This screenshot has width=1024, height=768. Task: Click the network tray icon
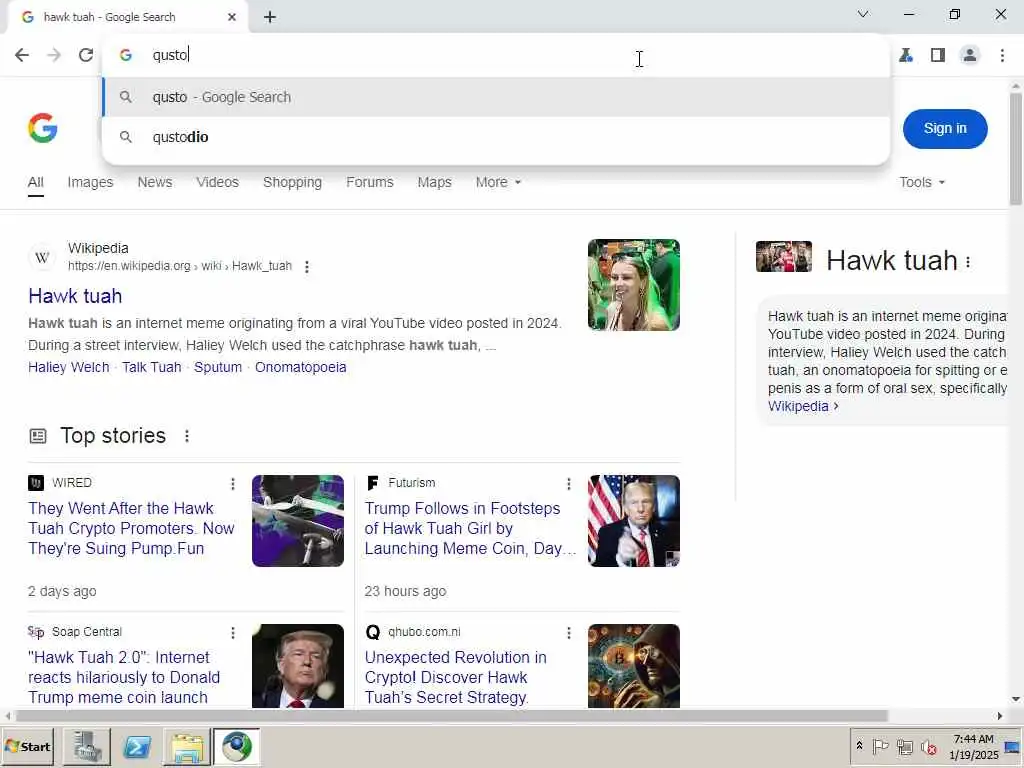point(904,746)
